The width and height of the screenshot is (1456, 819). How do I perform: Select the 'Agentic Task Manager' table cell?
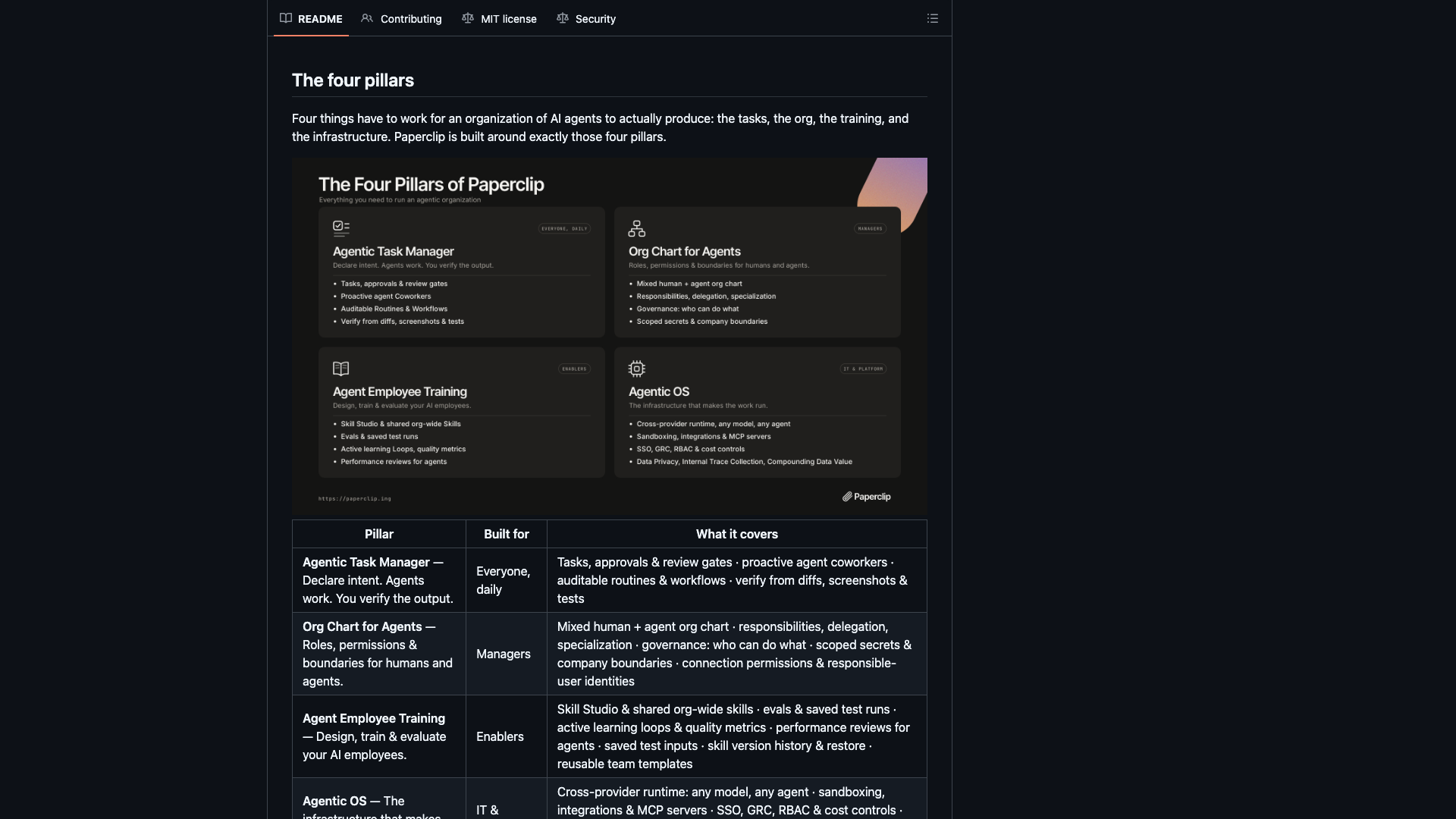(x=379, y=580)
